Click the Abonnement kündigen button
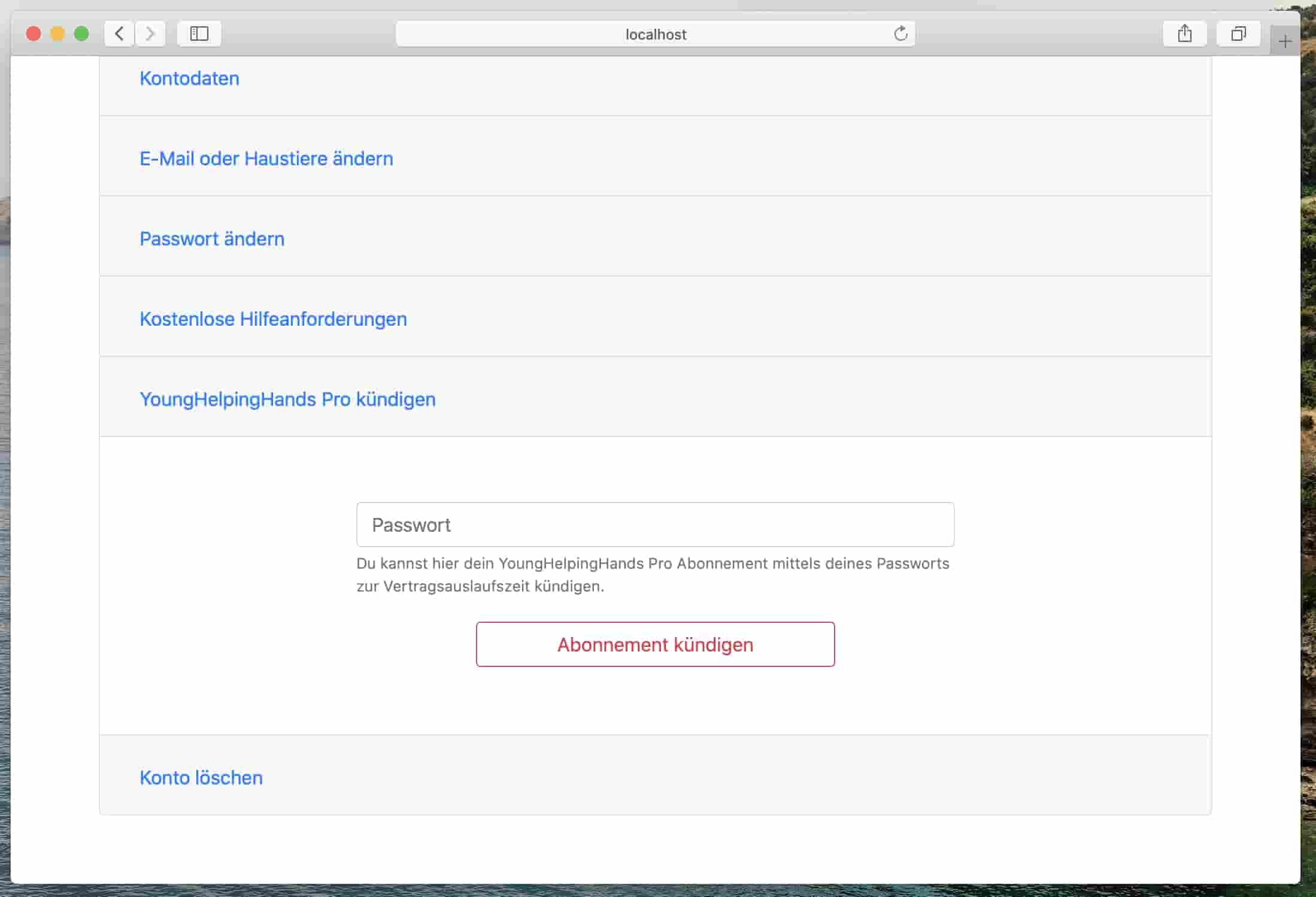 point(655,644)
